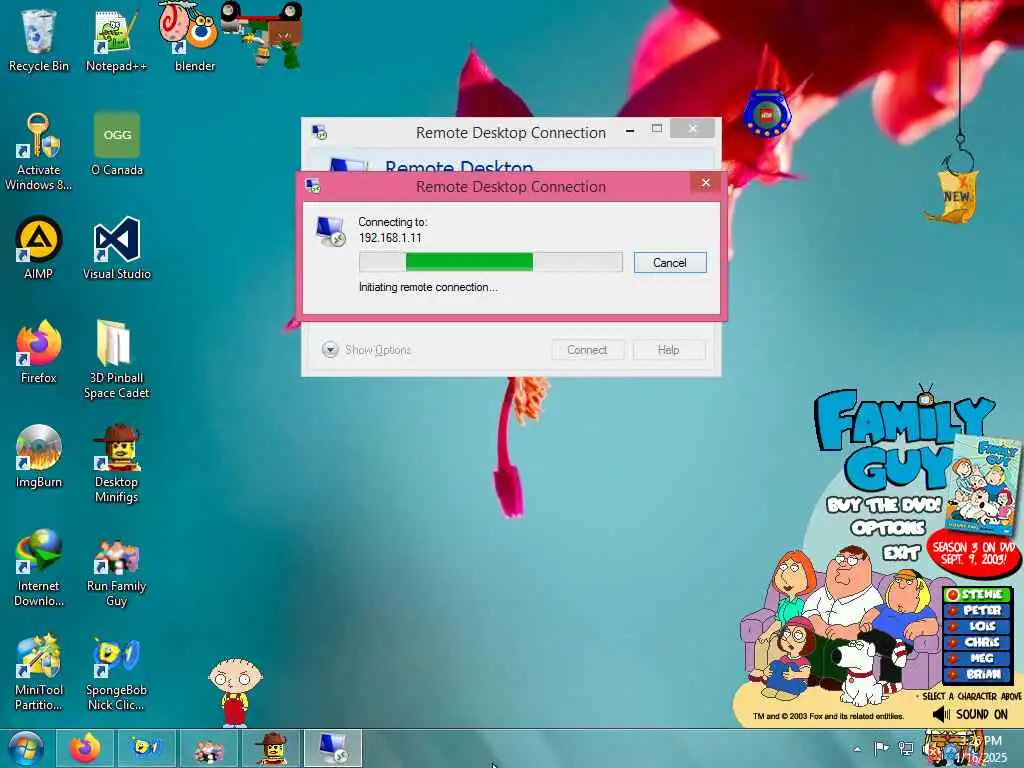Select MEG in the character list
This screenshot has width=1024, height=768.
977,658
